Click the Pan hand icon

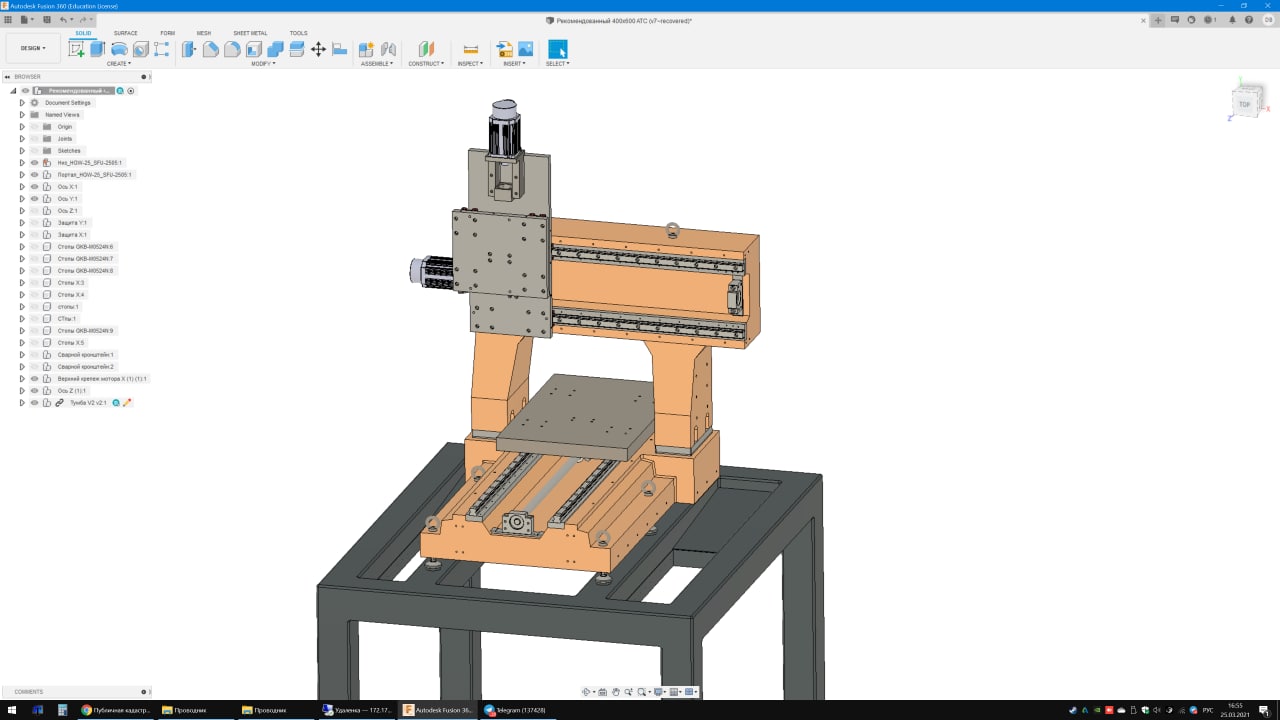coord(616,692)
